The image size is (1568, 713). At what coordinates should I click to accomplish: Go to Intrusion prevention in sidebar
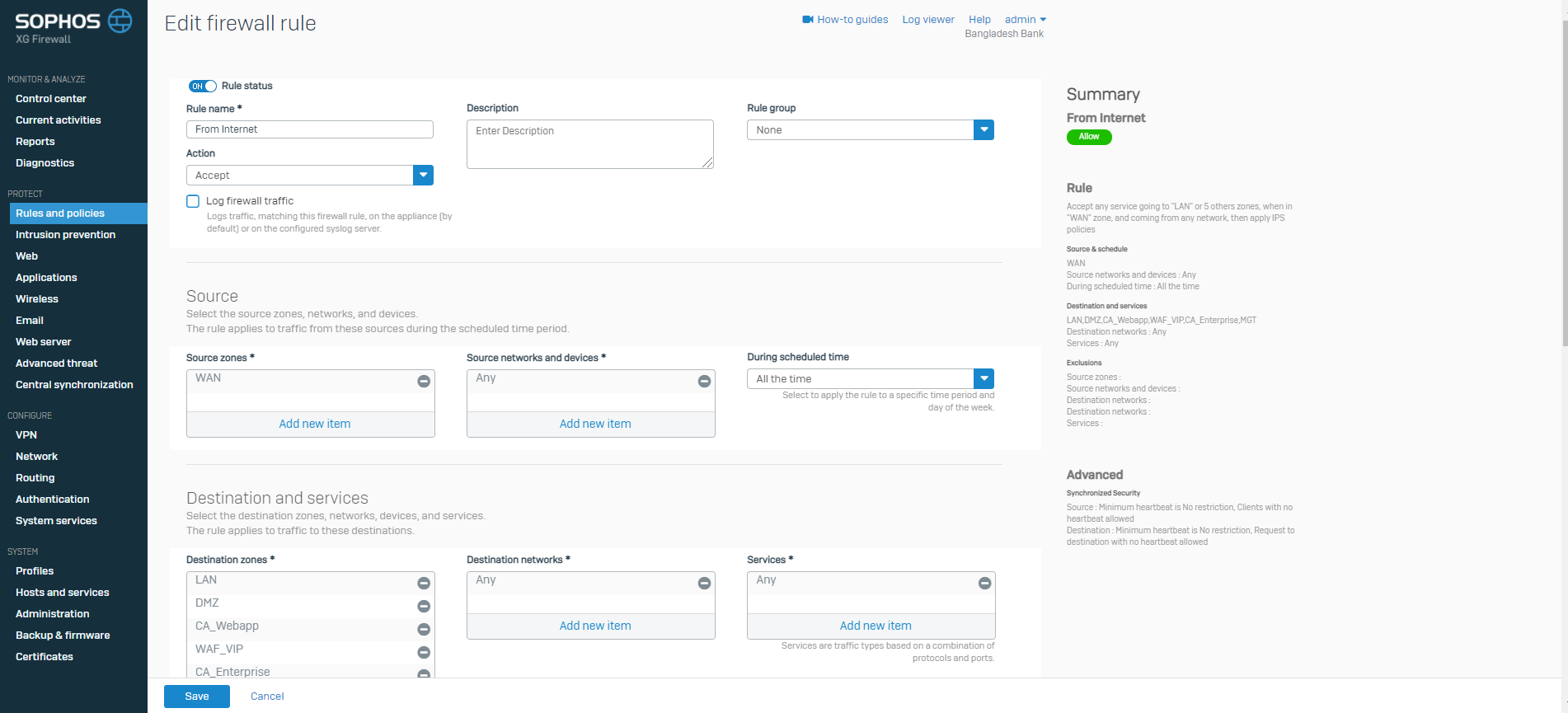click(x=65, y=235)
